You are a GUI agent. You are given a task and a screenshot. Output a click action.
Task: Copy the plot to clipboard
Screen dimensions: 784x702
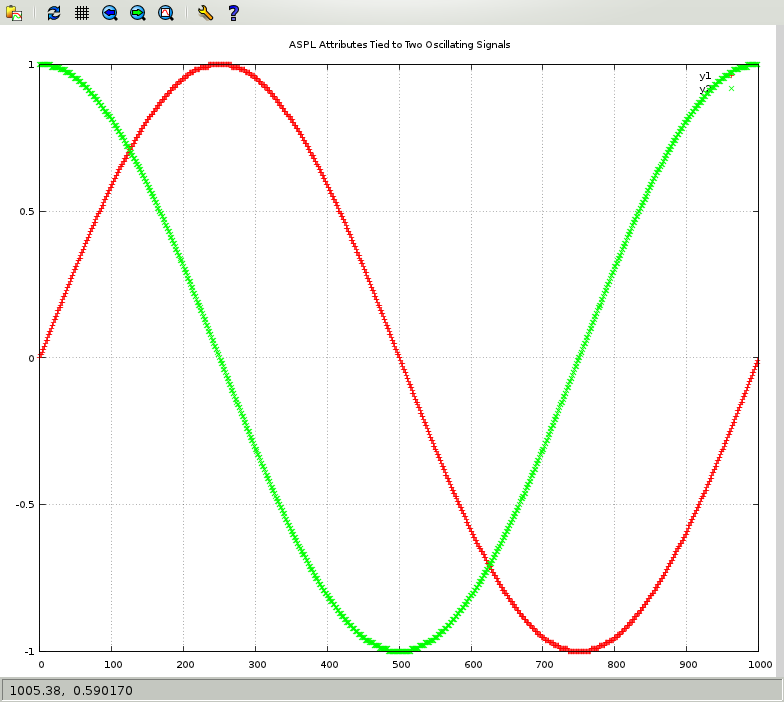coord(14,13)
